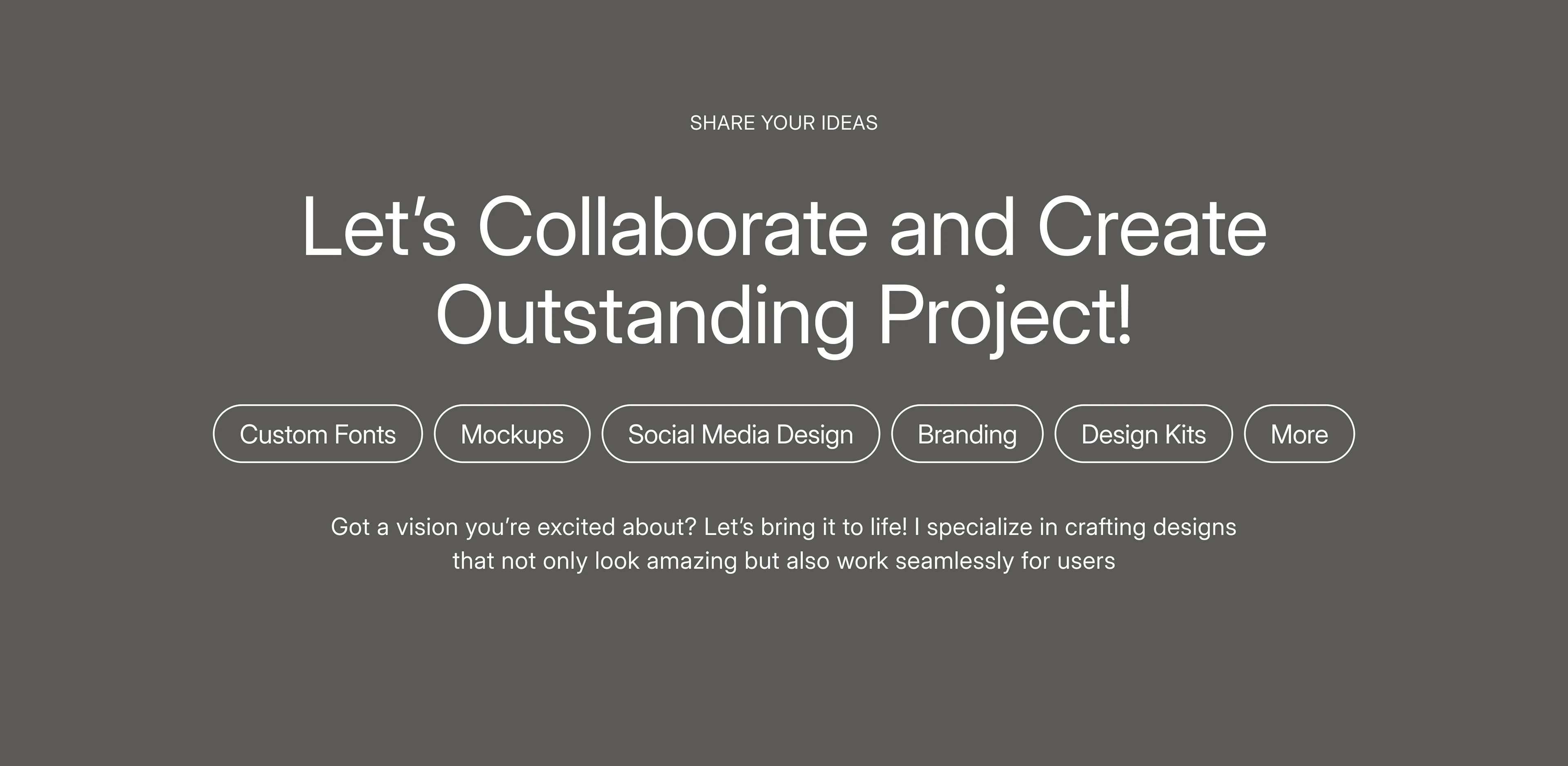Choose the Branding pill

[967, 433]
